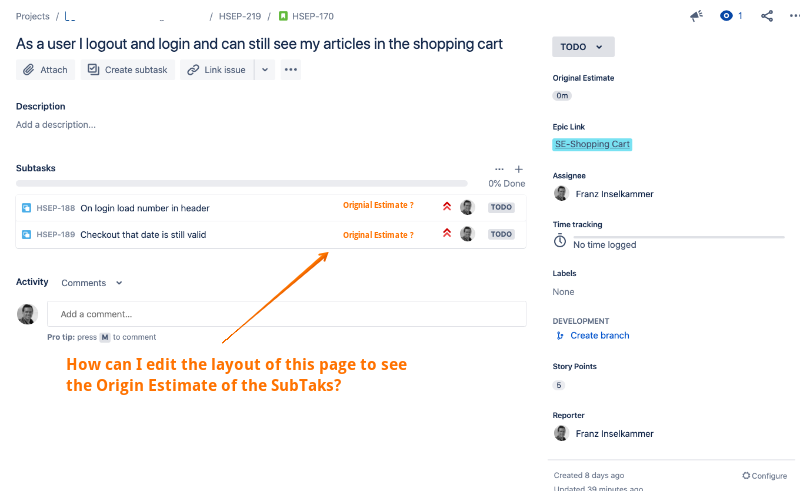This screenshot has height=491, width=800.
Task: Open the TODO status dropdown
Action: [583, 47]
